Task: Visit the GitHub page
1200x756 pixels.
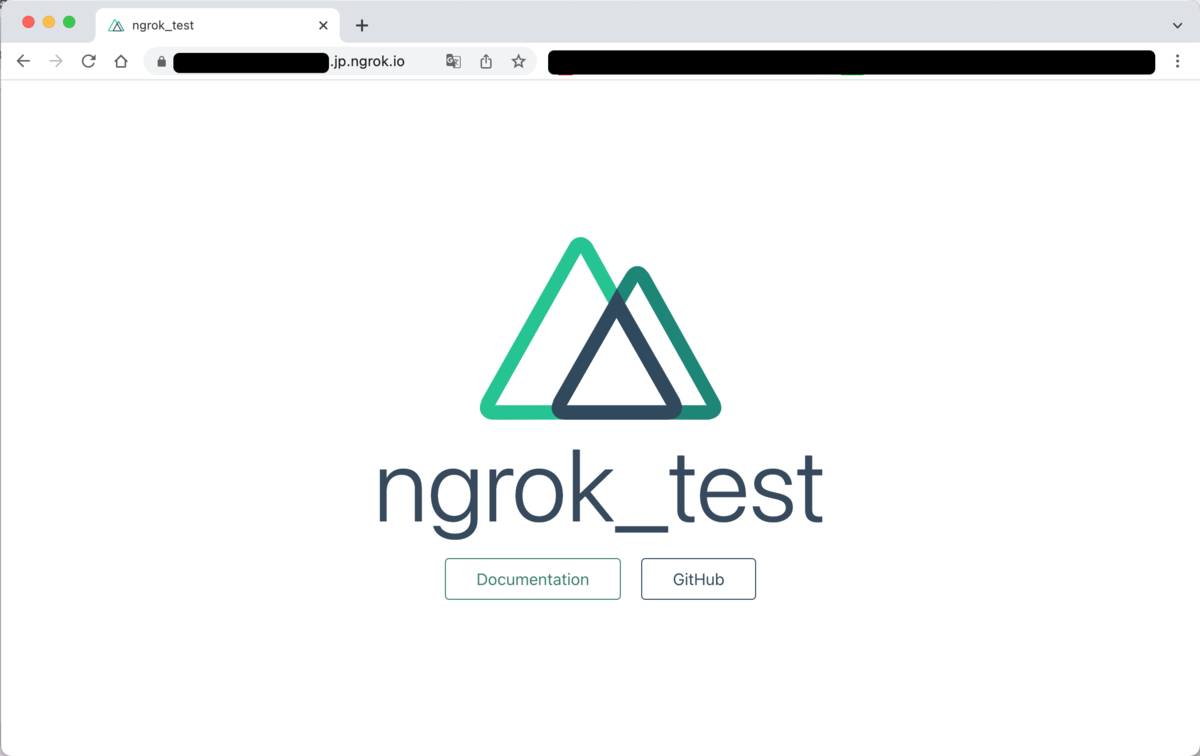Action: tap(698, 579)
